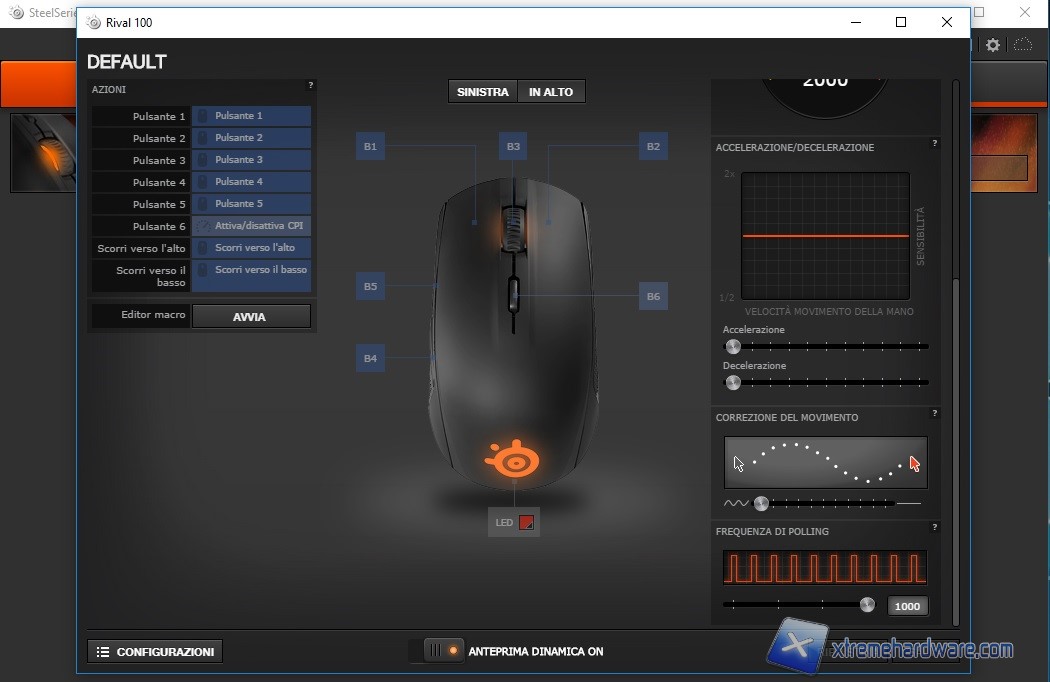Open help for the Azioni panel
Screen dimensions: 1050x682
(310, 86)
